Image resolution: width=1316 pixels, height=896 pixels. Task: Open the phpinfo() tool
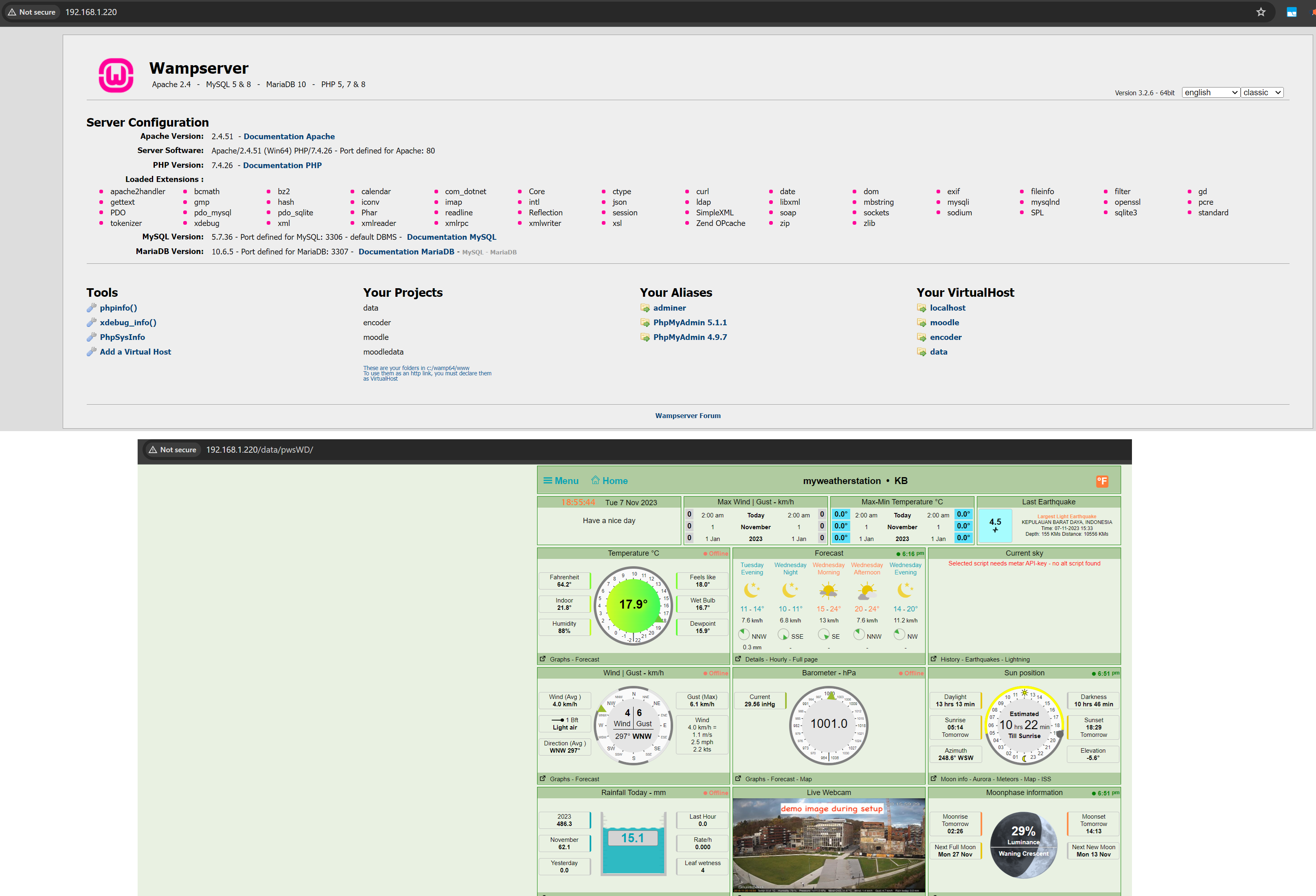tap(118, 308)
